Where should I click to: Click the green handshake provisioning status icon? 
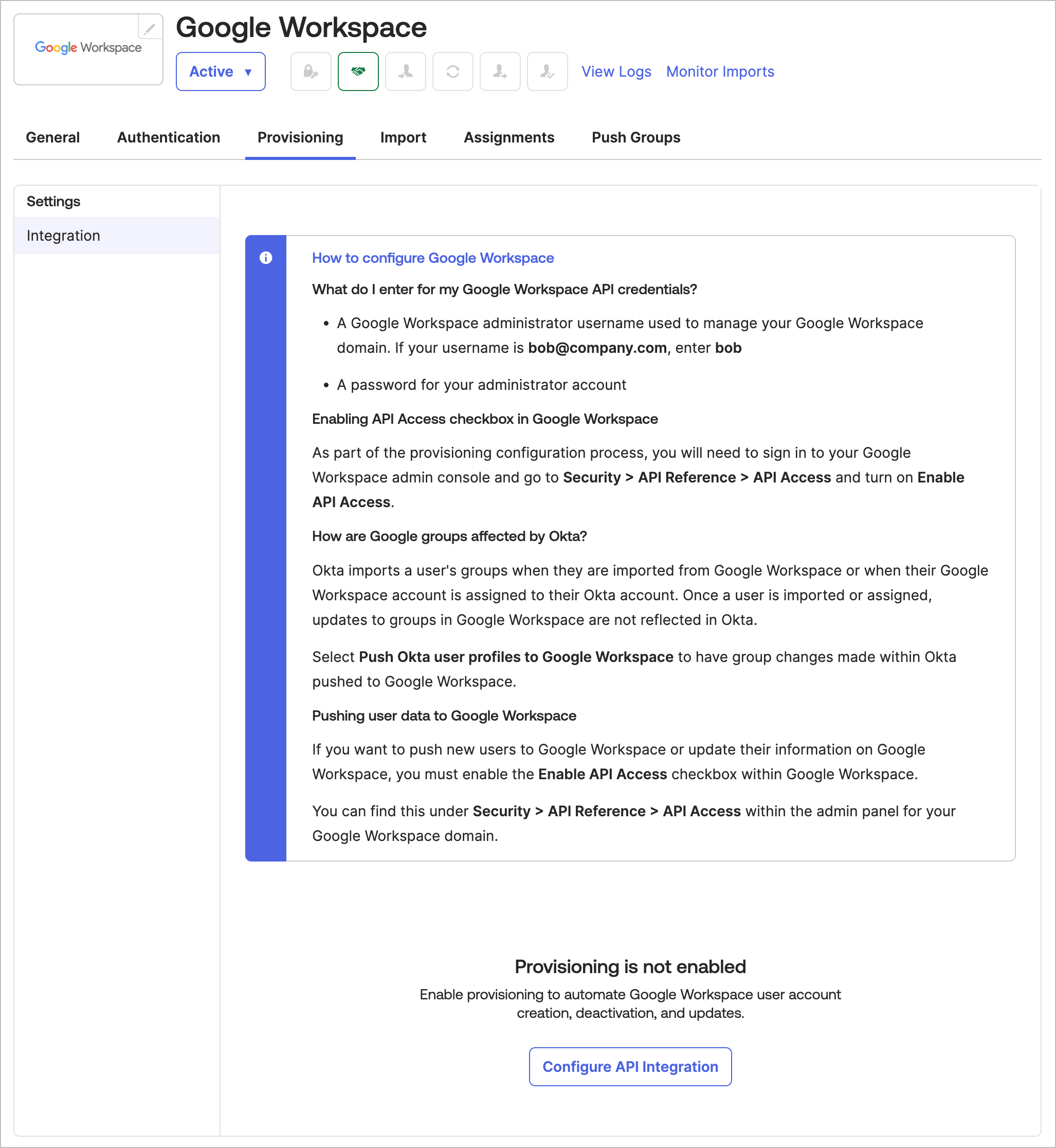click(x=358, y=71)
